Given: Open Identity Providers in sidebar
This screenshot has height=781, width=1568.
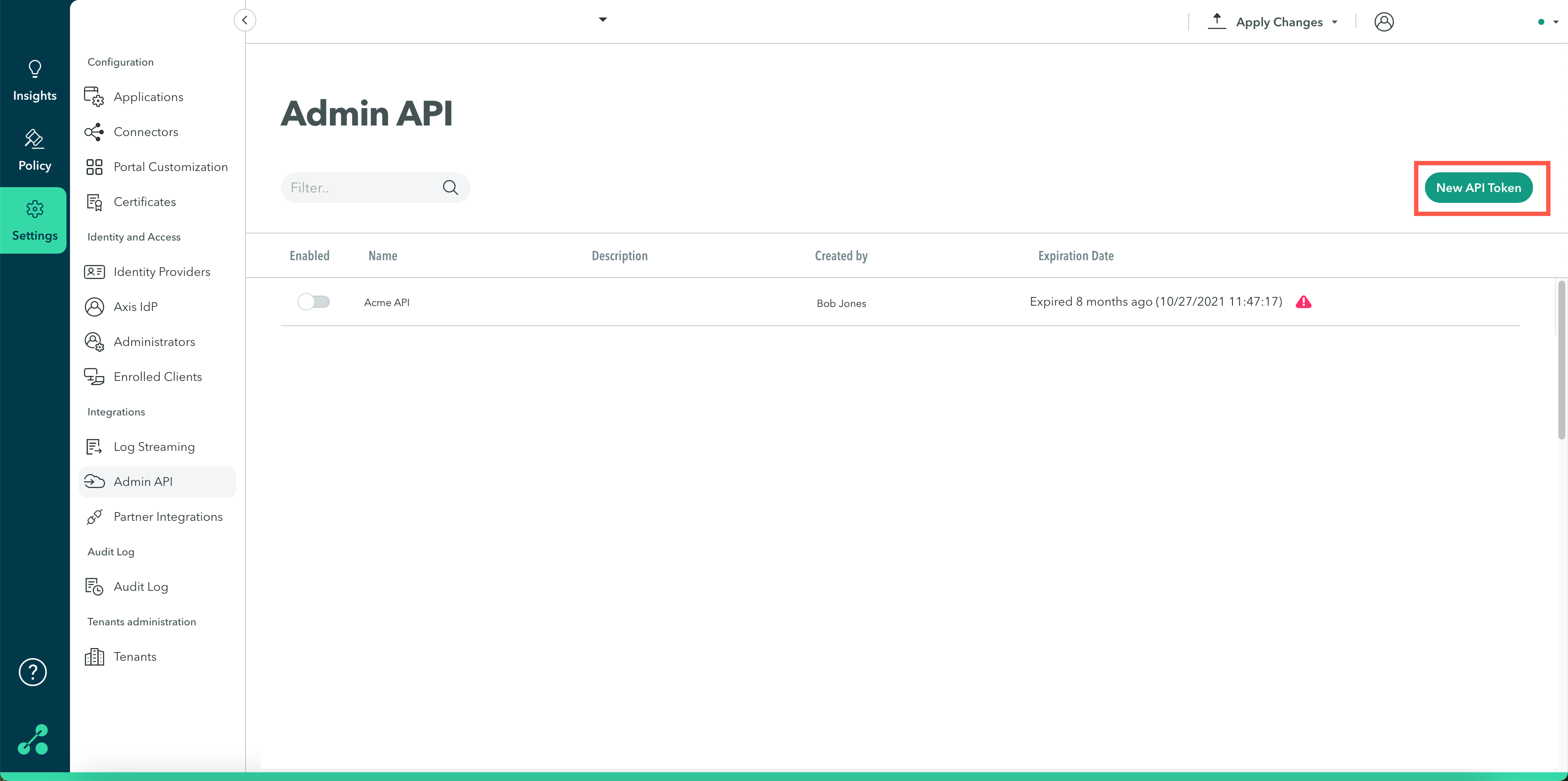Looking at the screenshot, I should click(161, 272).
